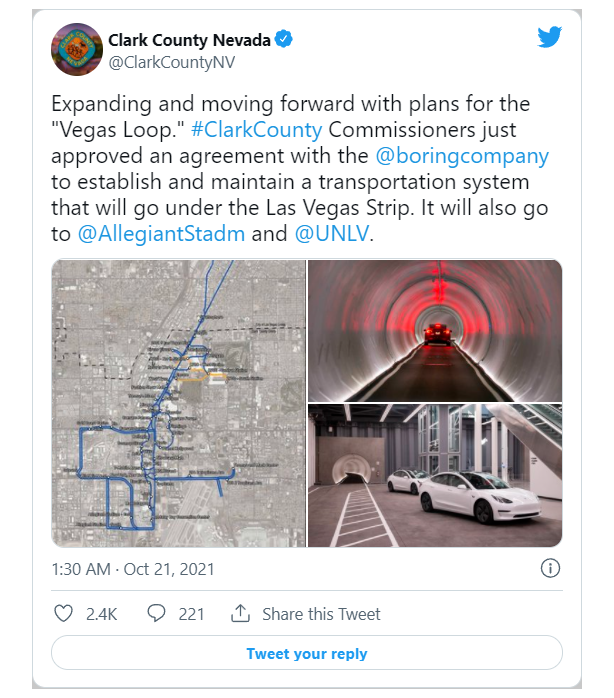The image size is (614, 698).
Task: Click the Share this Tweet text
Action: pyautogui.click(x=321, y=614)
